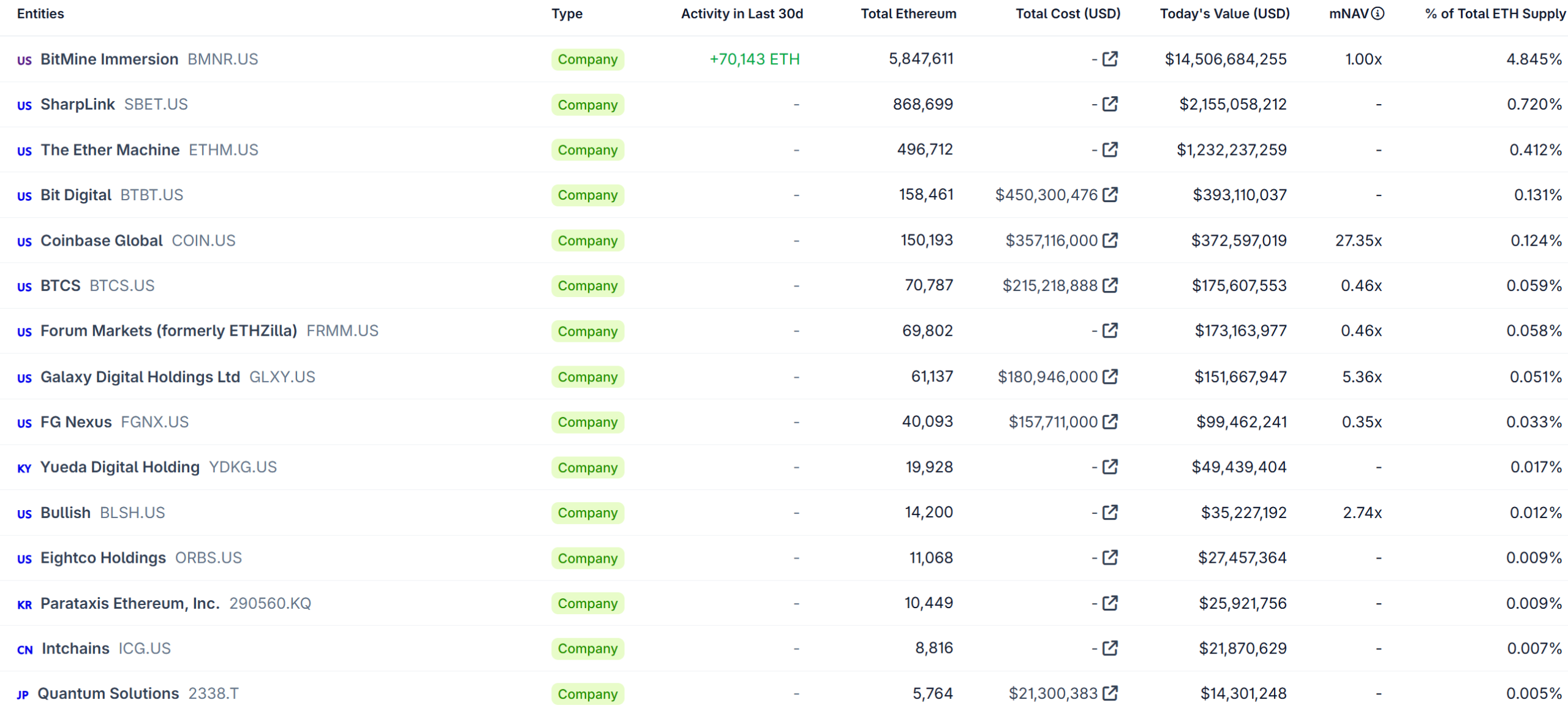Screen dimensions: 1568x711
Task: Sort by Entities column header
Action: point(40,13)
